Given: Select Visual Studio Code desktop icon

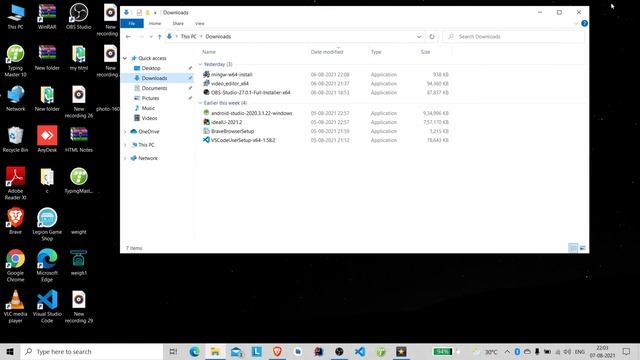Looking at the screenshot, I should tap(47, 307).
